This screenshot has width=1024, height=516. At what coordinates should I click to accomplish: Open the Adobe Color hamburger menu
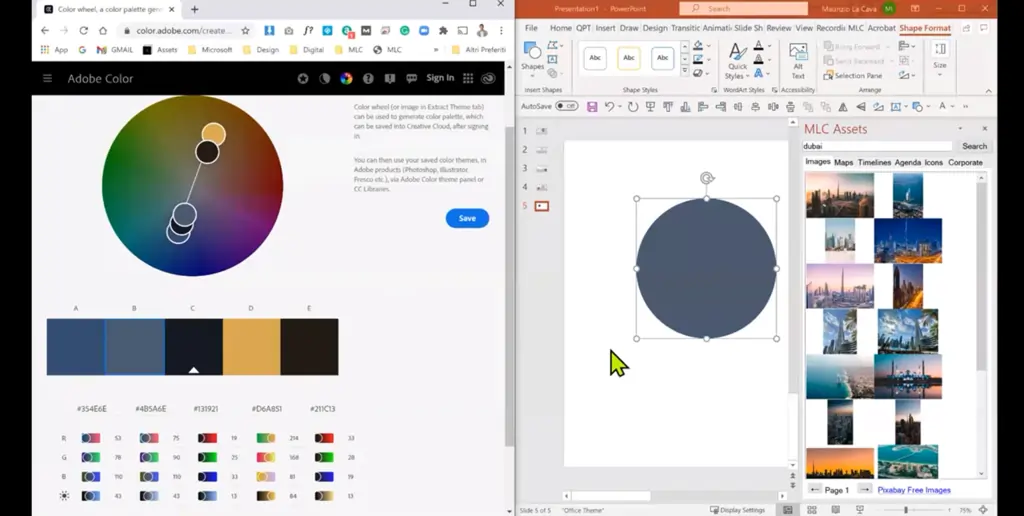47,78
